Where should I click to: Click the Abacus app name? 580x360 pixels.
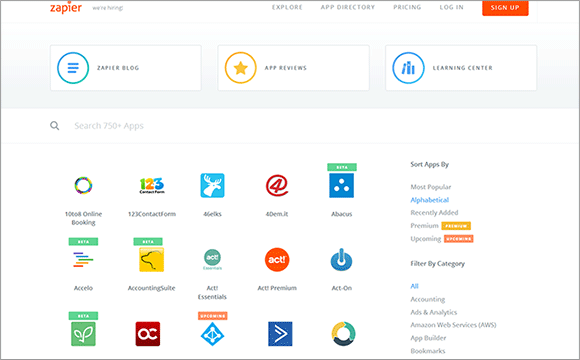(341, 214)
